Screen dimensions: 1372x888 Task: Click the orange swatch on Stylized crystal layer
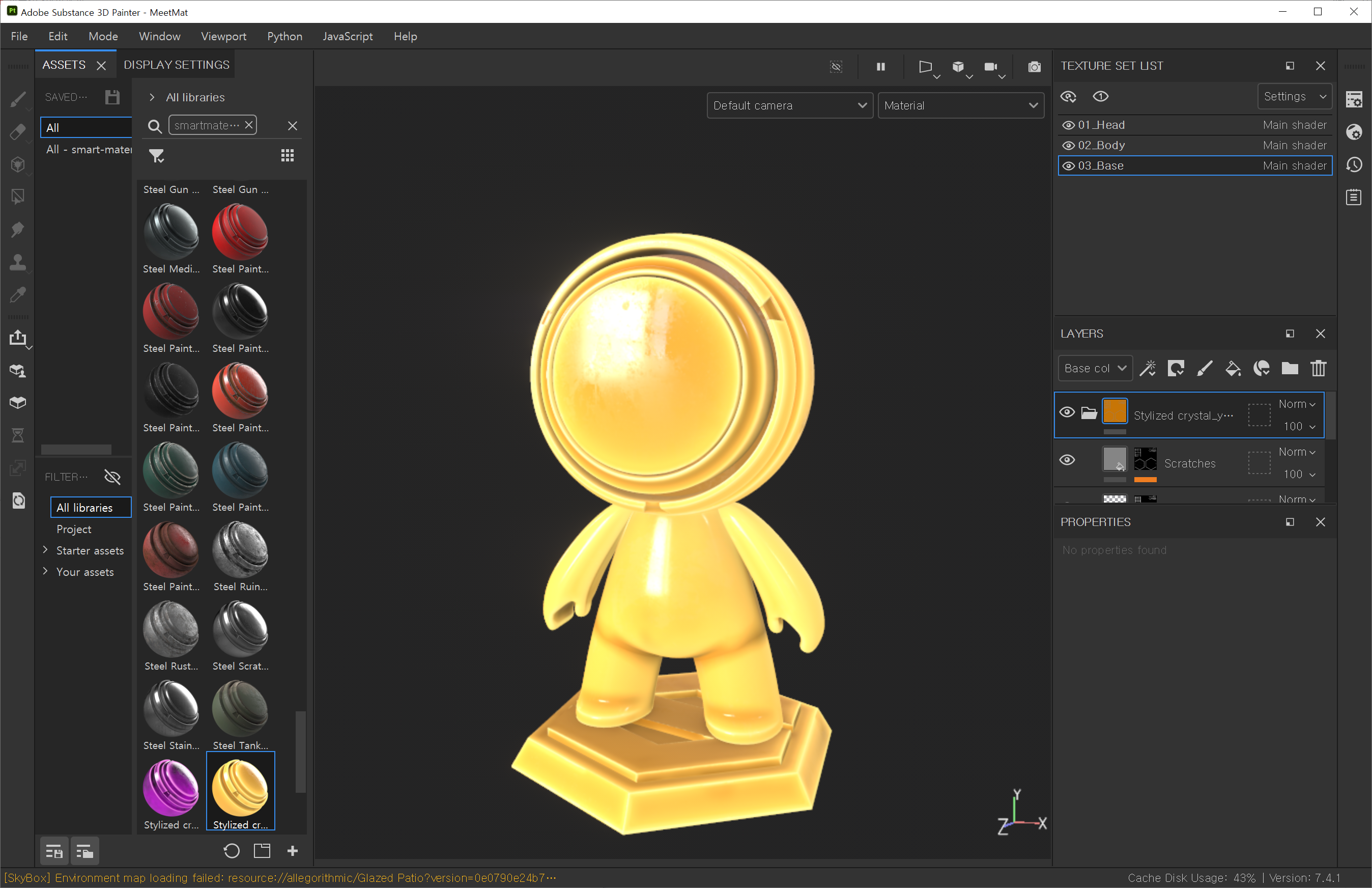click(x=1114, y=411)
